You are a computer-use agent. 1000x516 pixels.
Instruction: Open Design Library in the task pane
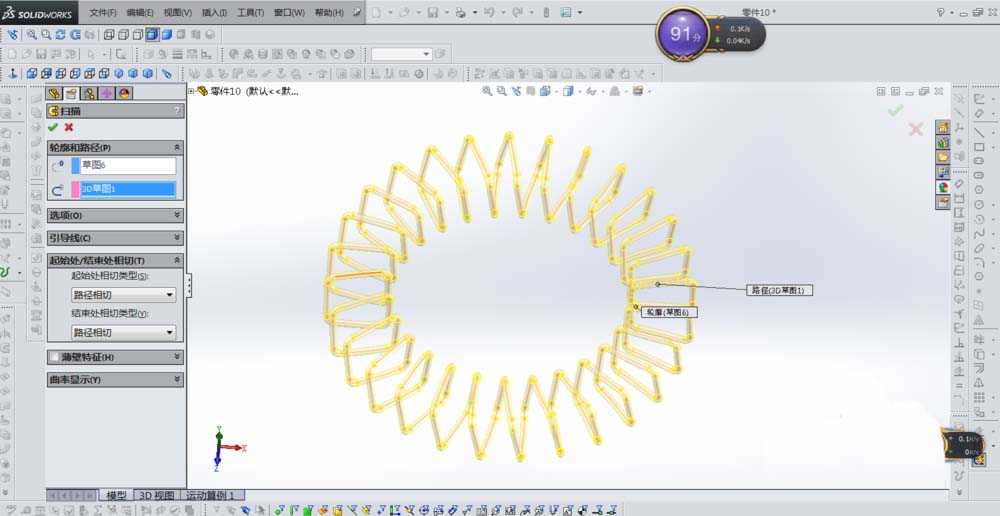coord(943,142)
